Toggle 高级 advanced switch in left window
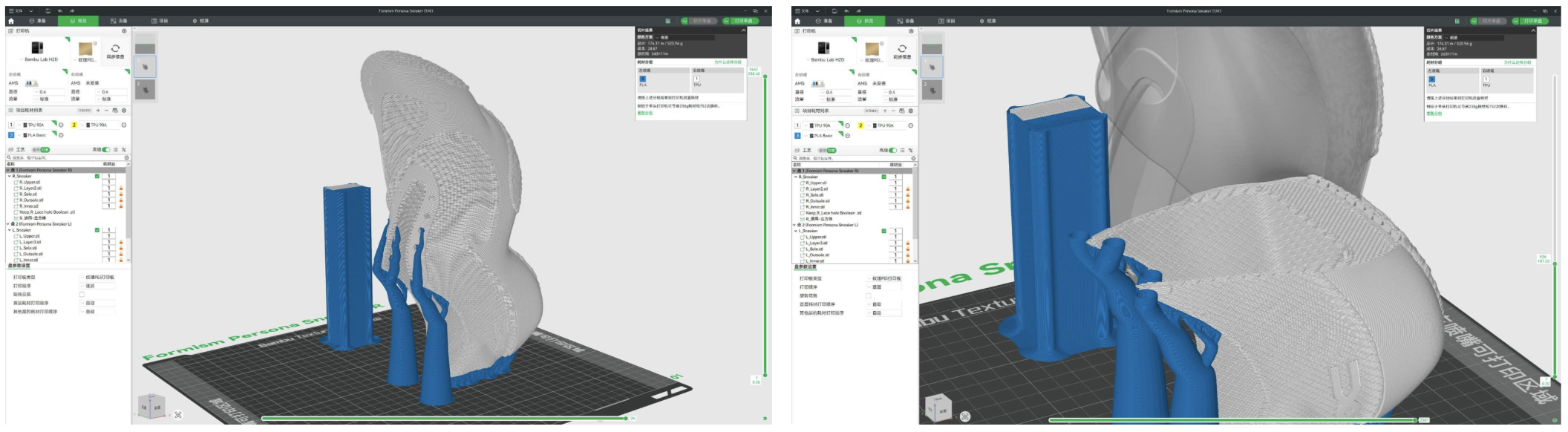This screenshot has width=1568, height=432. point(106,150)
